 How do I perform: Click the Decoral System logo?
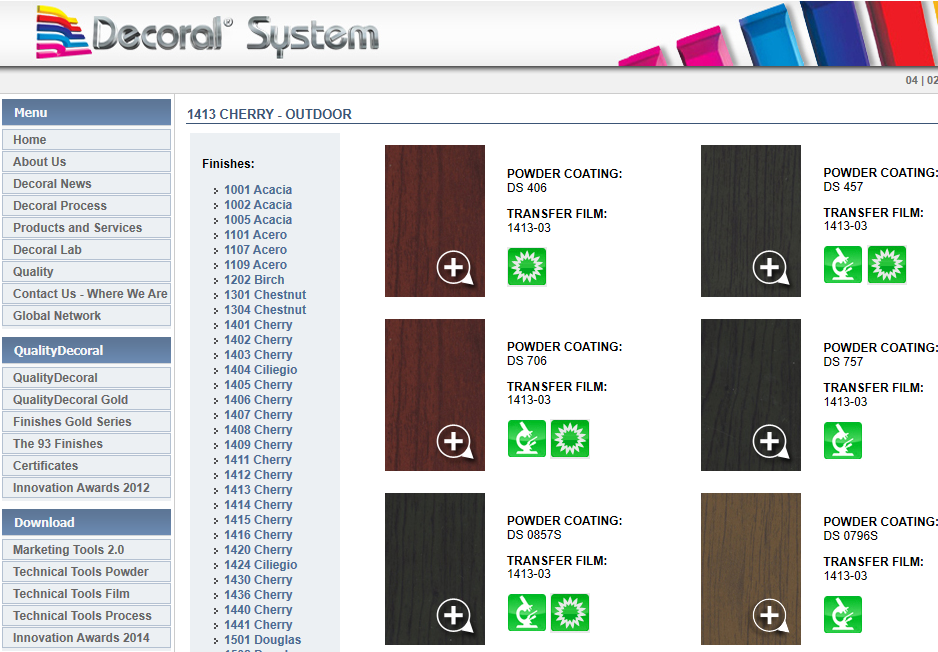pos(208,33)
